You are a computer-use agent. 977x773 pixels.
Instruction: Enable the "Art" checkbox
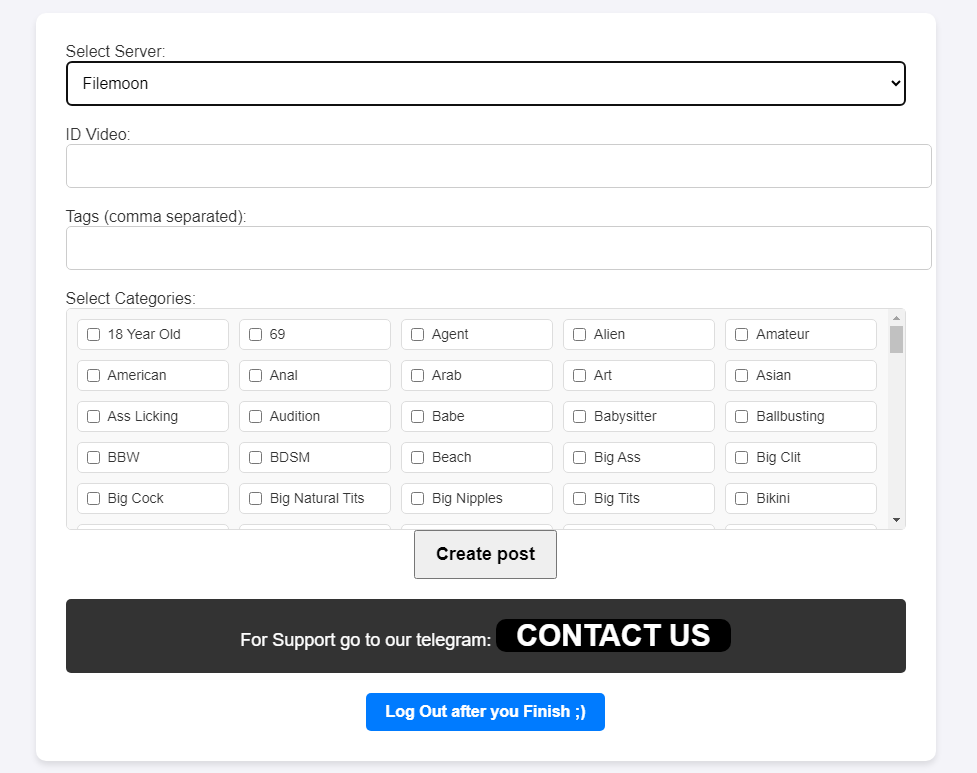coord(579,375)
